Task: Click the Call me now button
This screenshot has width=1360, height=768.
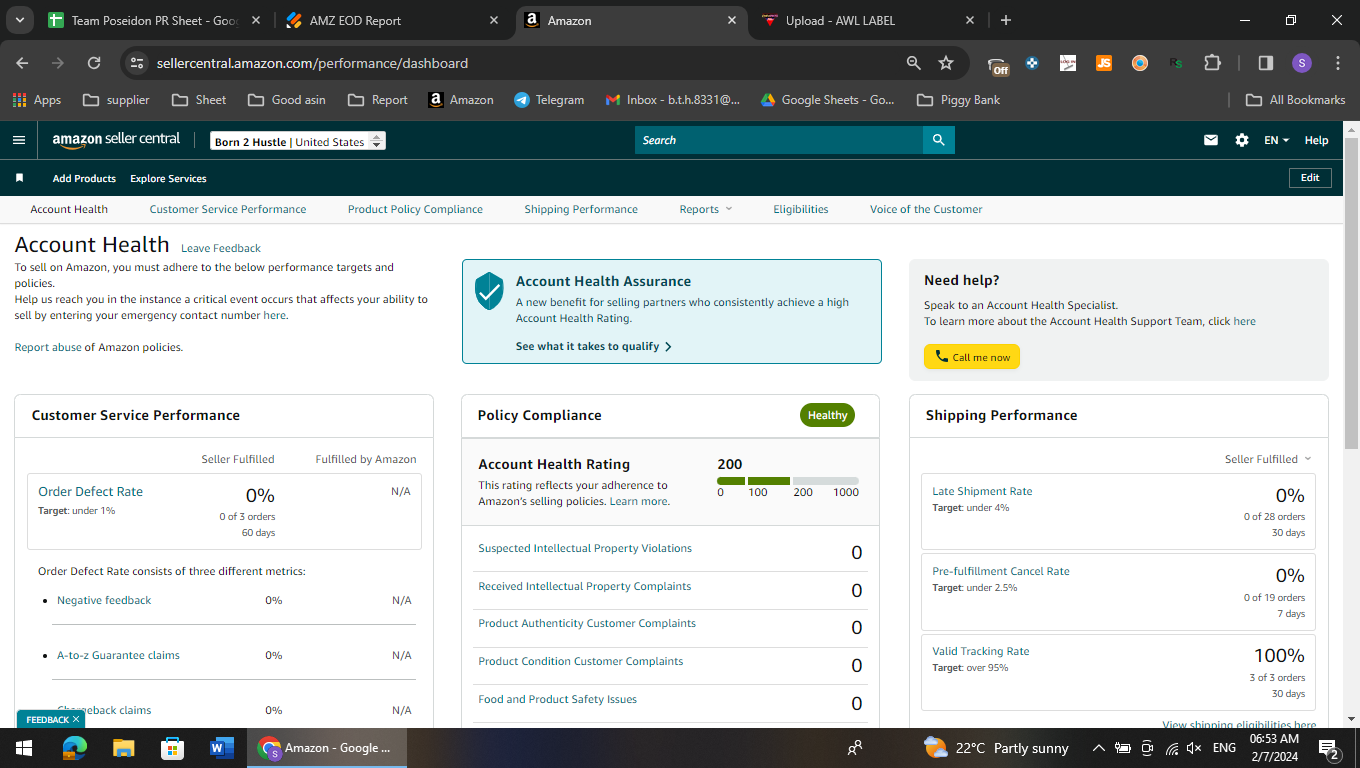Action: 972,357
